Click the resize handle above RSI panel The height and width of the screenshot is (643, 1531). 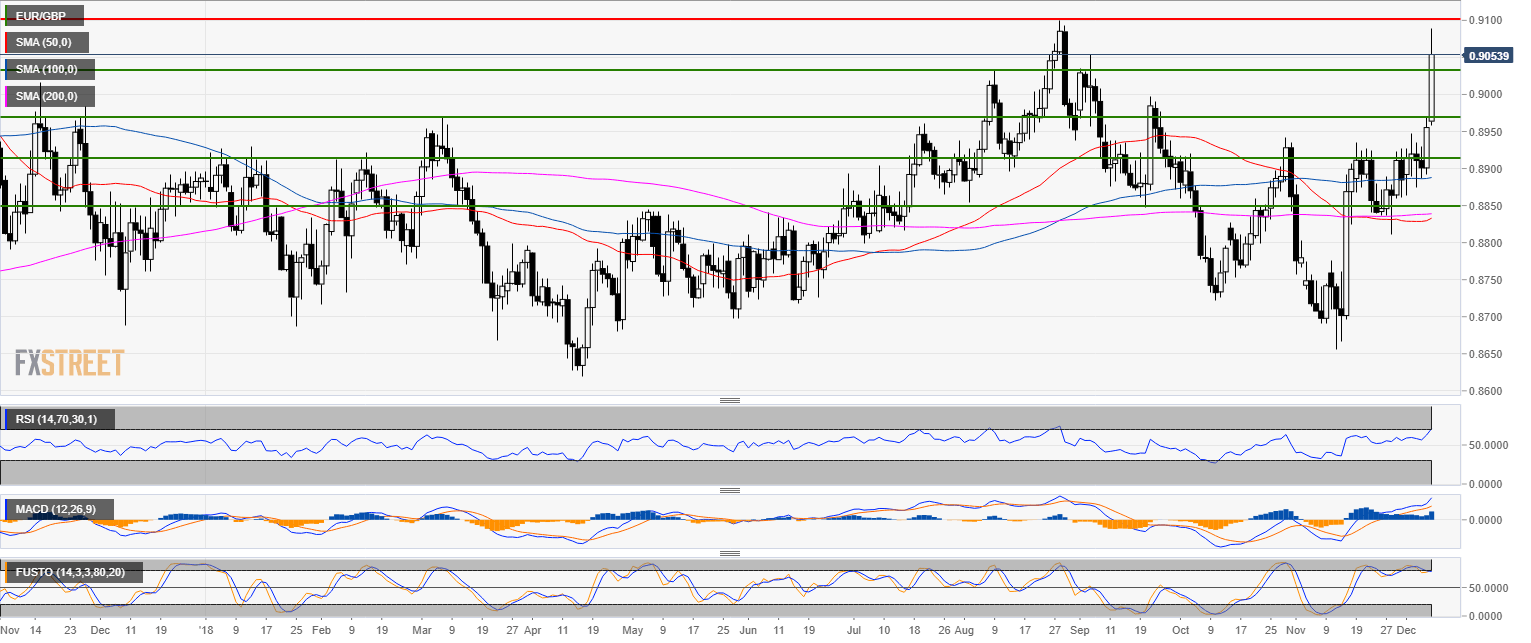coord(730,400)
